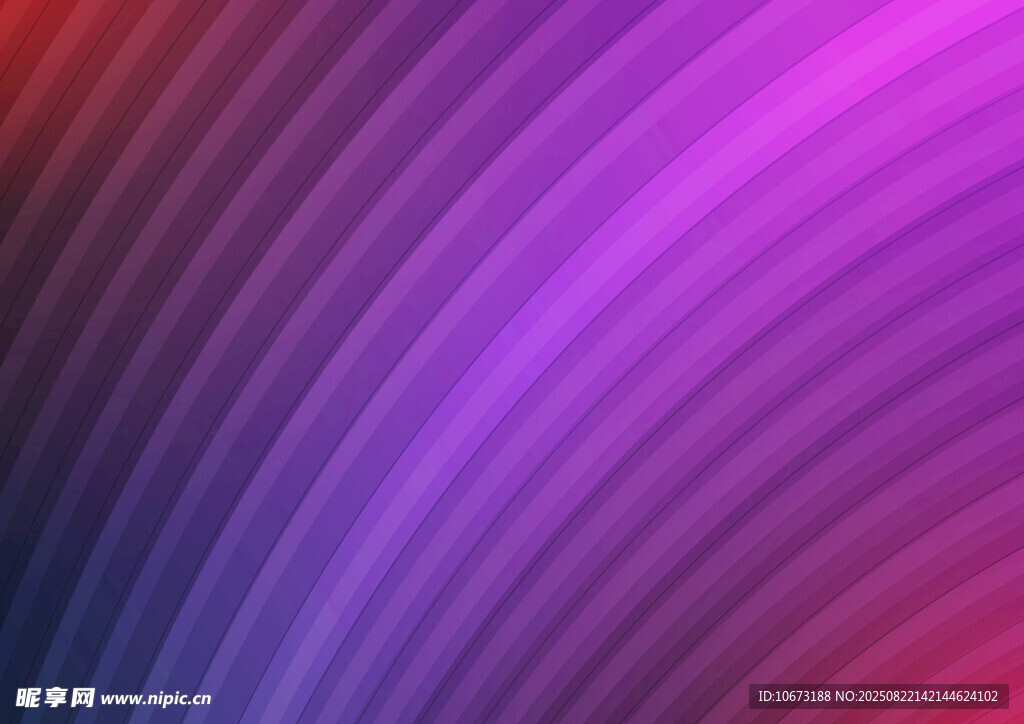Click the 享 character in the logo
Screen dimensions: 1024x724
pos(56,697)
